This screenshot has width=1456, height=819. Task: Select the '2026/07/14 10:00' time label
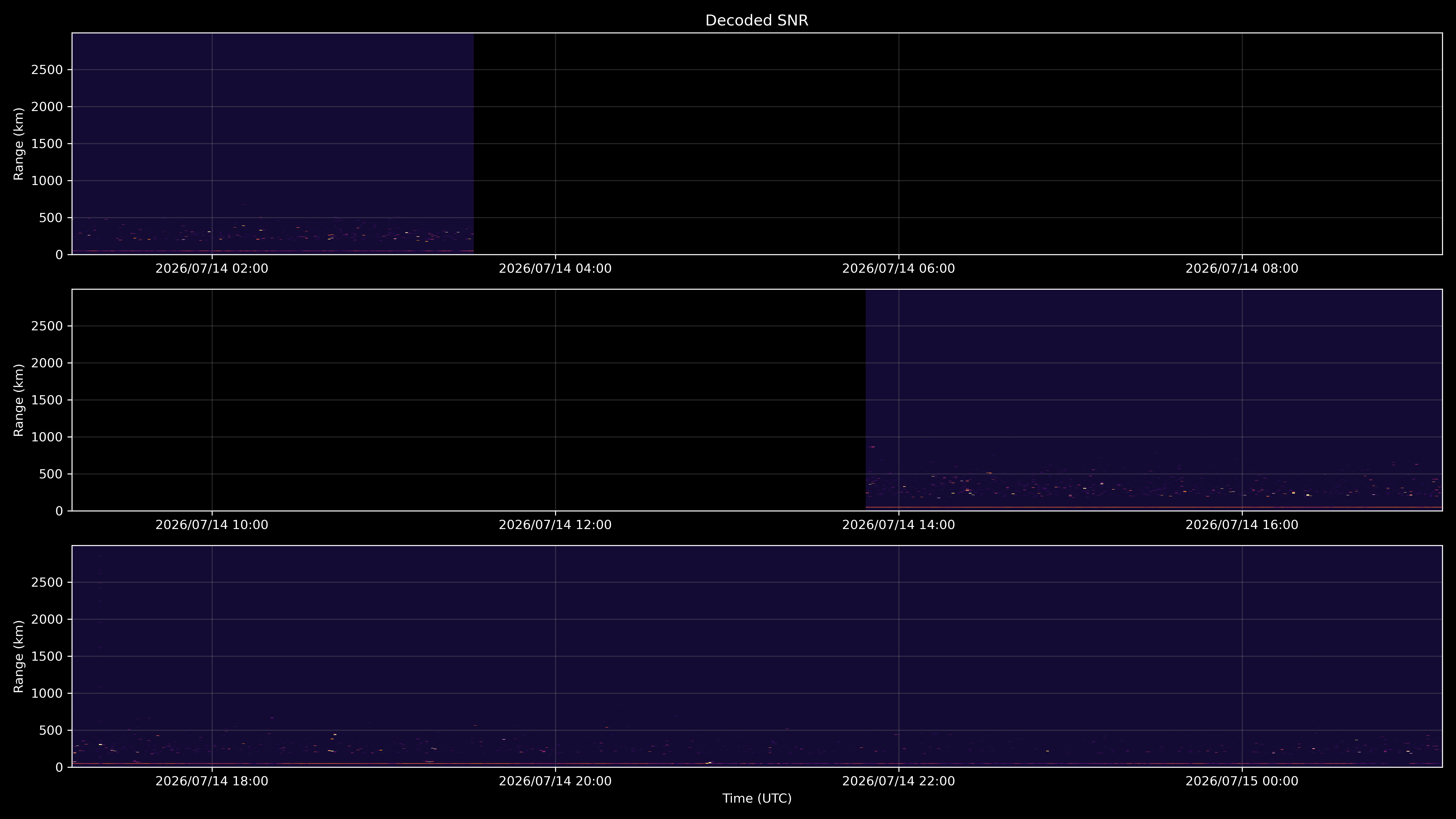tap(212, 524)
